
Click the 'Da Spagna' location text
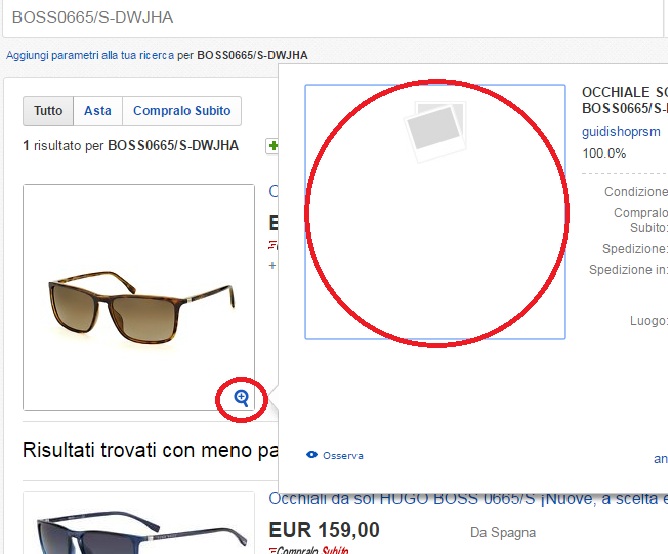click(503, 533)
